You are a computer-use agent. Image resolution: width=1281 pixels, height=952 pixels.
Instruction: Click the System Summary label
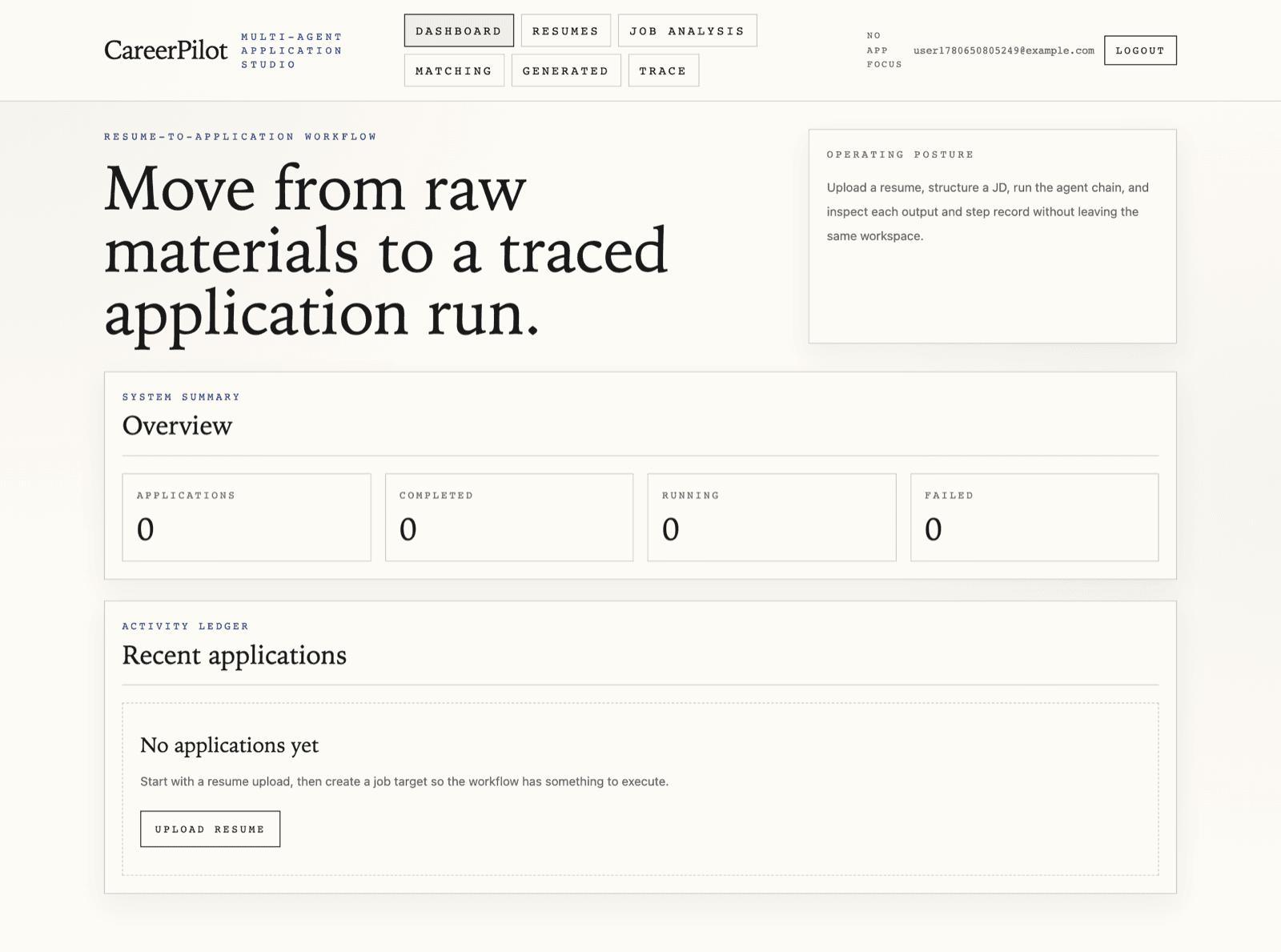point(181,397)
